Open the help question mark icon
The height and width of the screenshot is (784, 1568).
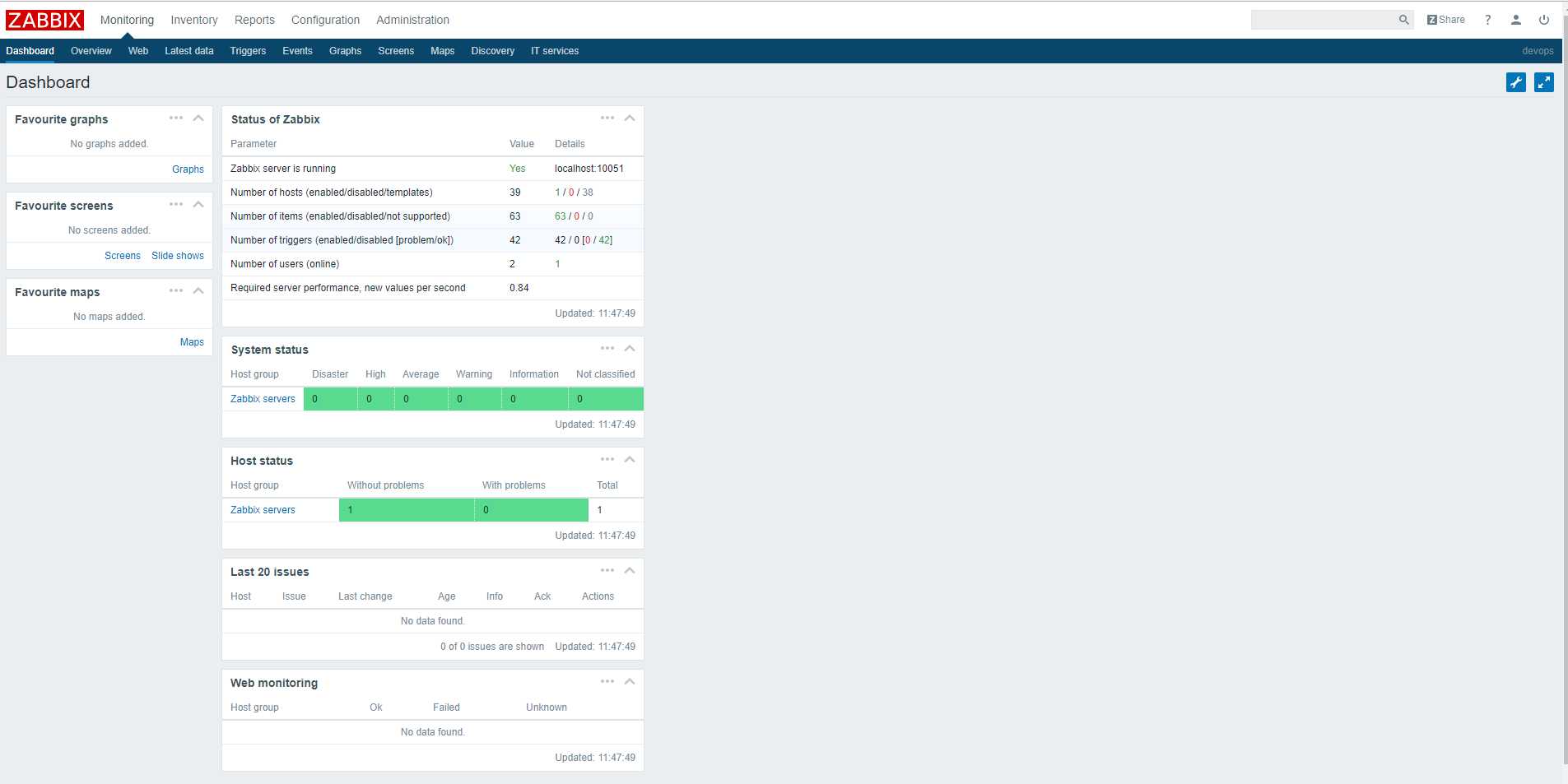(x=1487, y=20)
